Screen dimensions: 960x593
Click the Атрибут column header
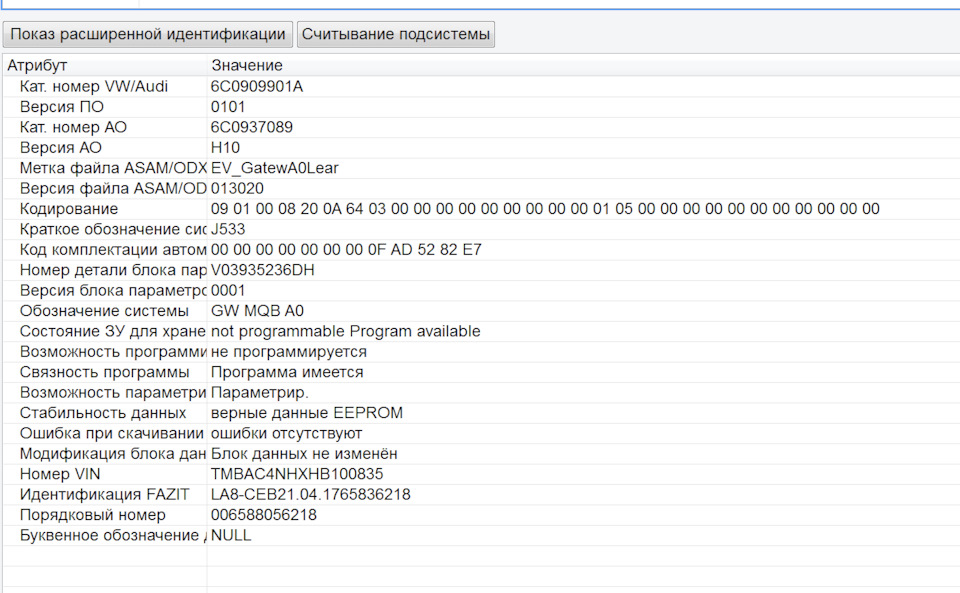tap(38, 66)
